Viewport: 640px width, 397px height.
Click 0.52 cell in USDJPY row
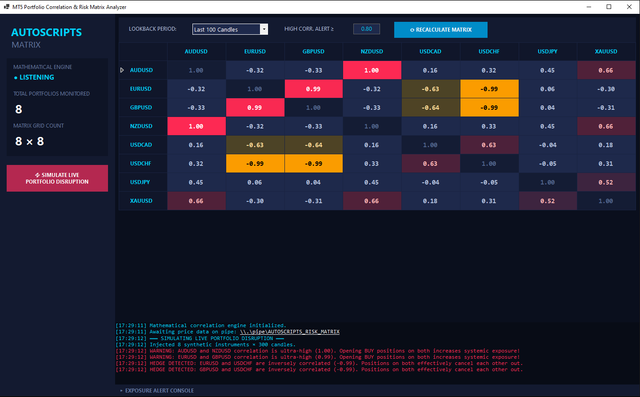pyautogui.click(x=606, y=182)
